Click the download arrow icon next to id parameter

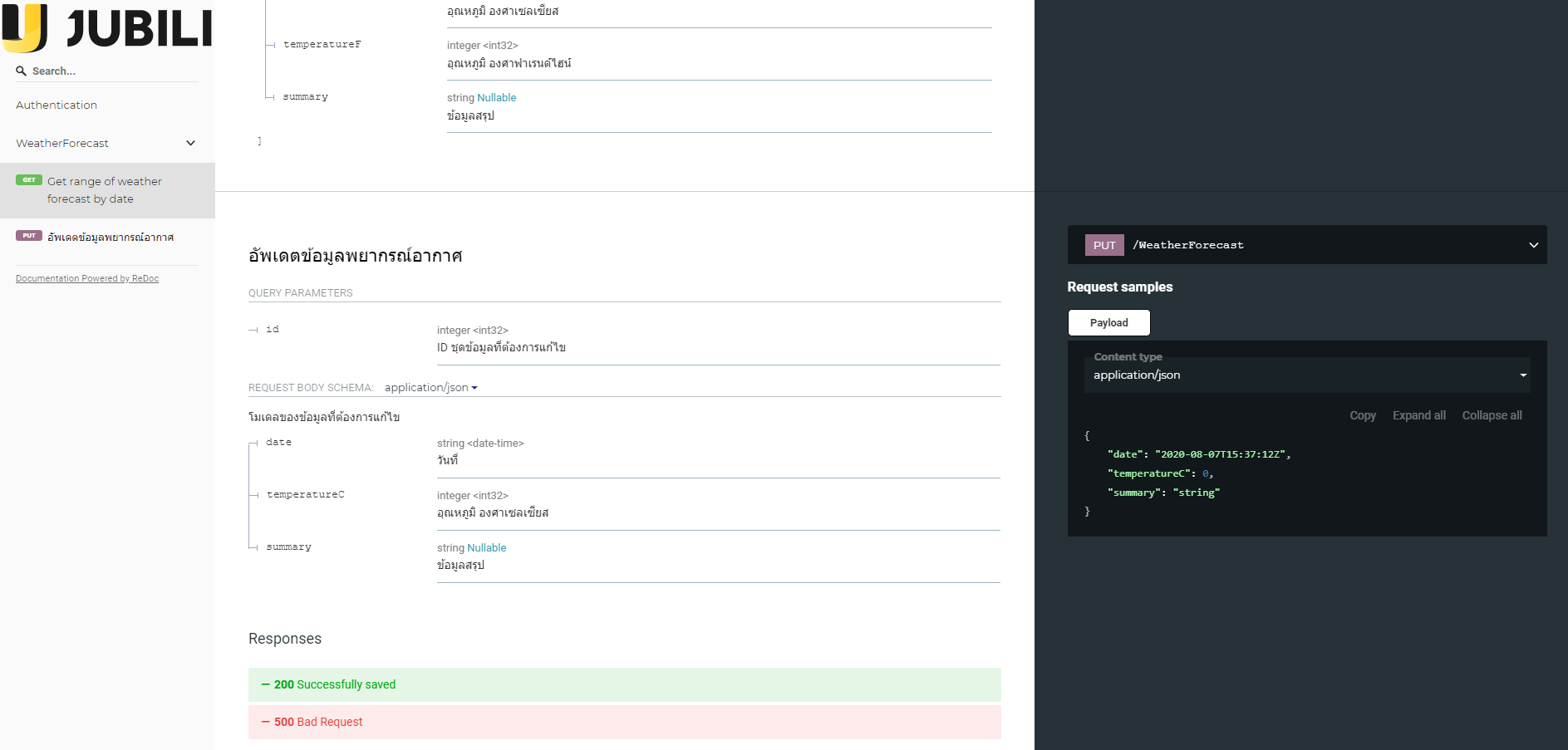coord(252,330)
